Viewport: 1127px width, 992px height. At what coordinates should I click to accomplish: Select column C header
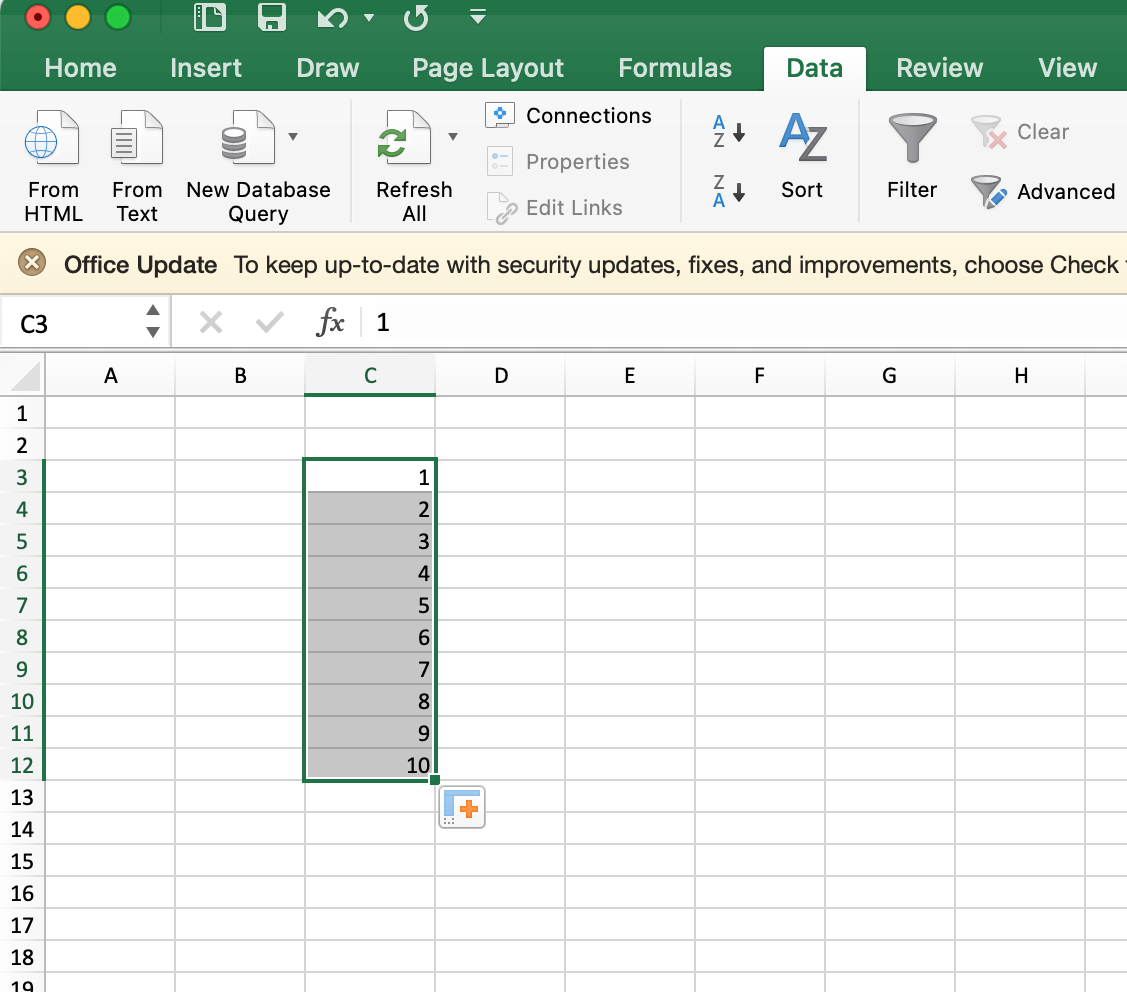[370, 375]
